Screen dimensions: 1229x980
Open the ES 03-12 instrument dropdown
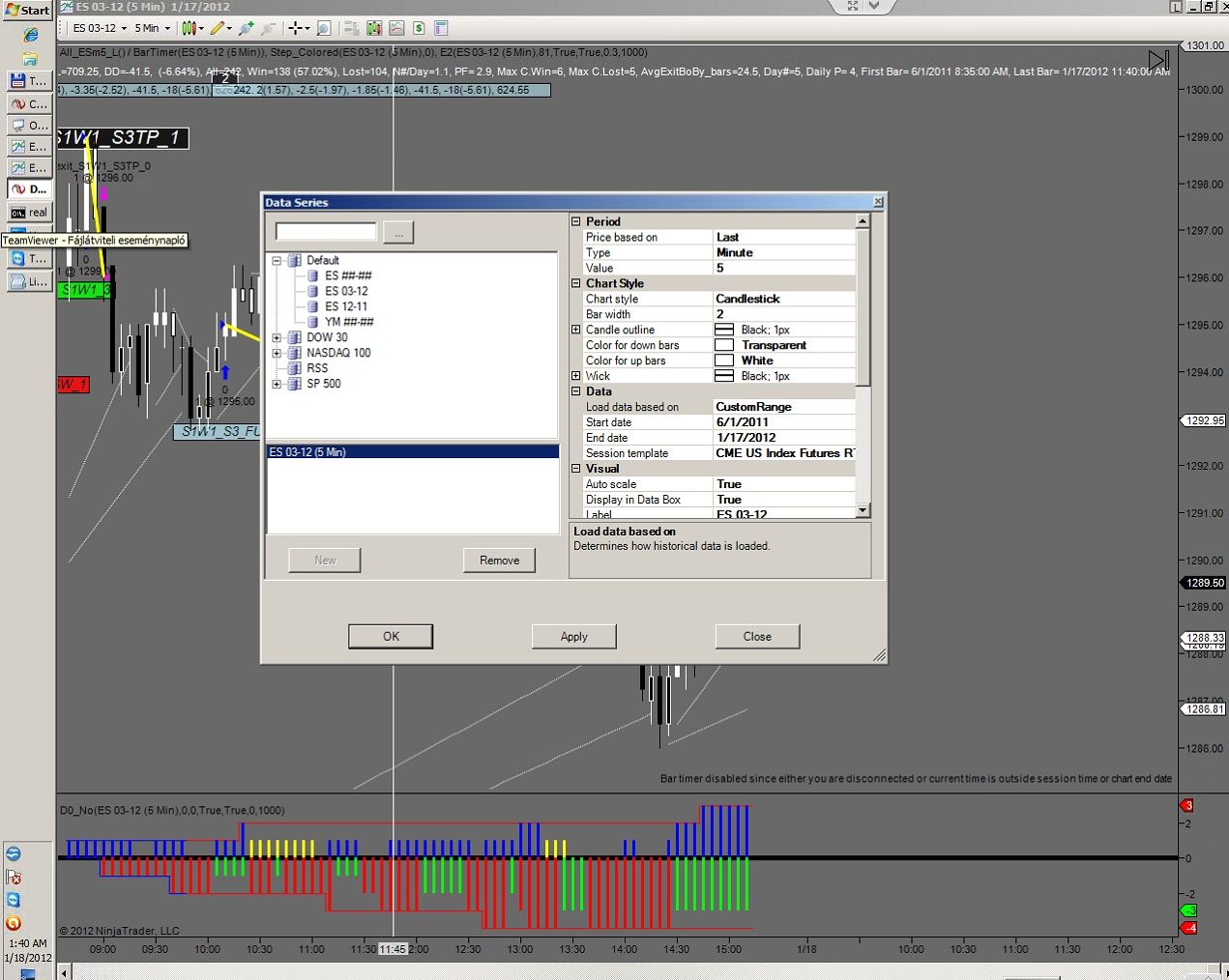101,28
